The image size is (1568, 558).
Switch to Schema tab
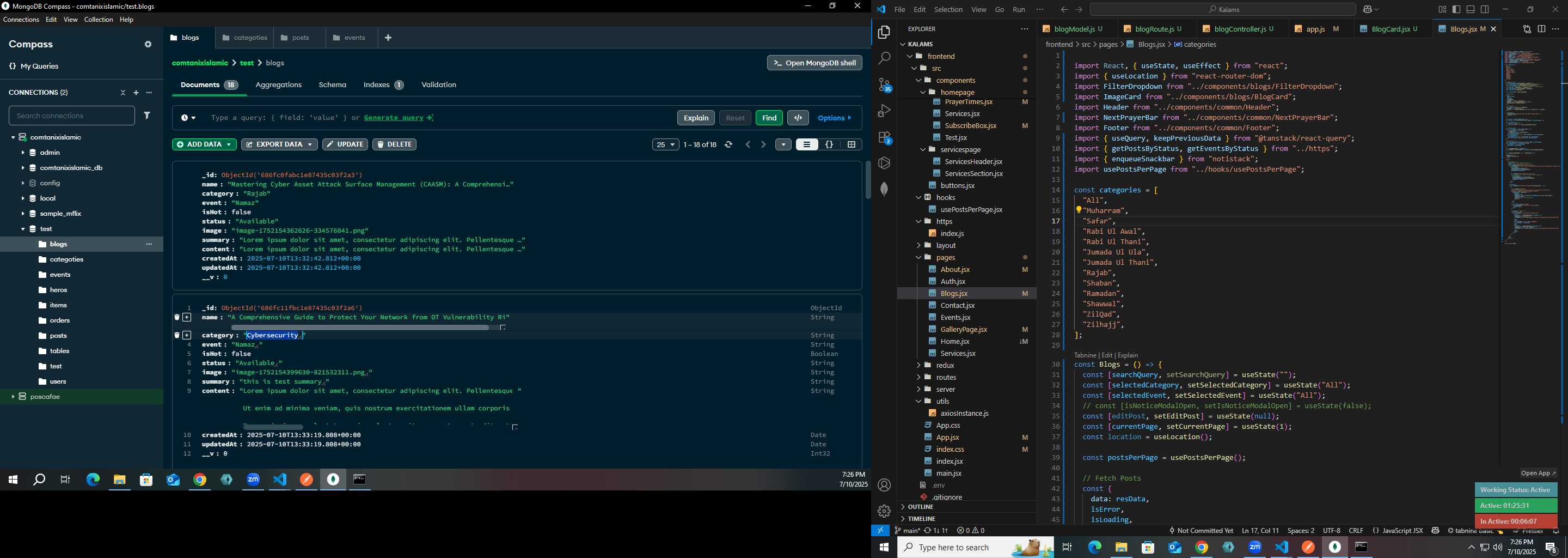tap(332, 84)
